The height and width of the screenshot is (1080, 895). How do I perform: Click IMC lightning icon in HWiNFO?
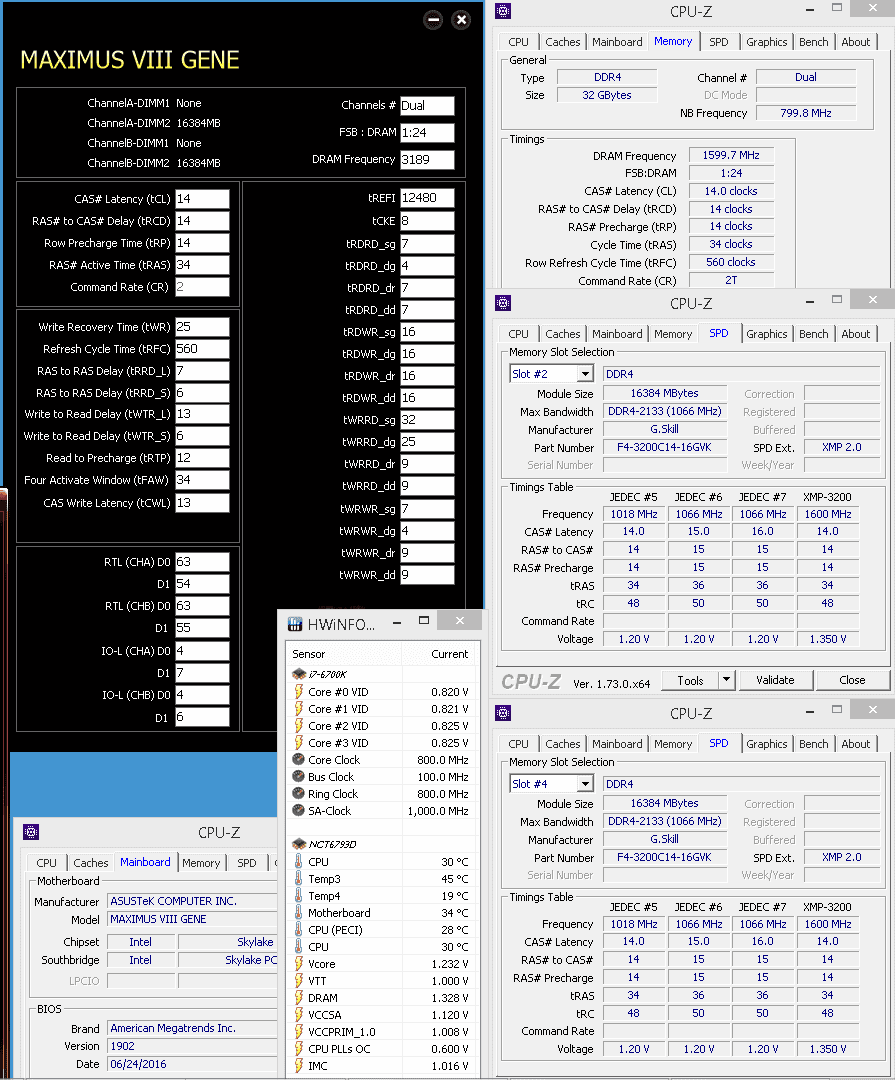[x=298, y=1066]
